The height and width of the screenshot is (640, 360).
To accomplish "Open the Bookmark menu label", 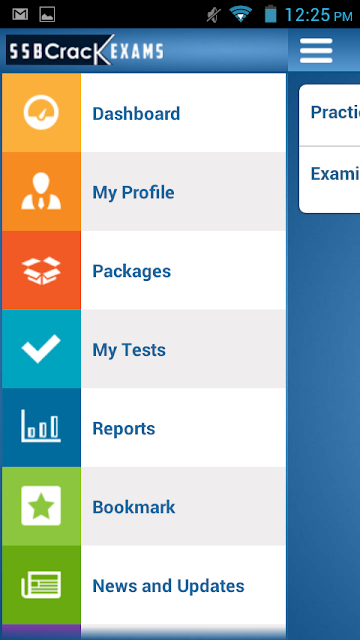I will (x=134, y=507).
